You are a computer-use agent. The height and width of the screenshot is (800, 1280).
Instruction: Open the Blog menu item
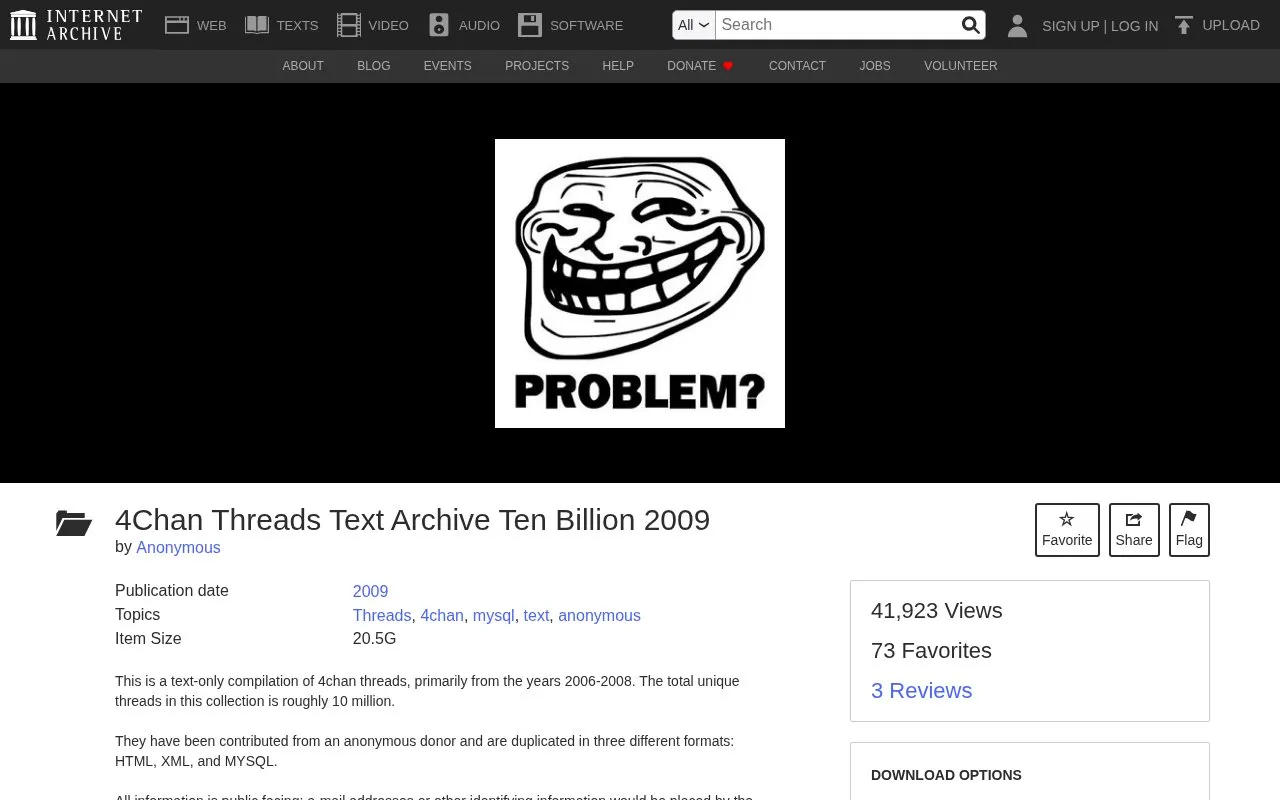click(374, 66)
